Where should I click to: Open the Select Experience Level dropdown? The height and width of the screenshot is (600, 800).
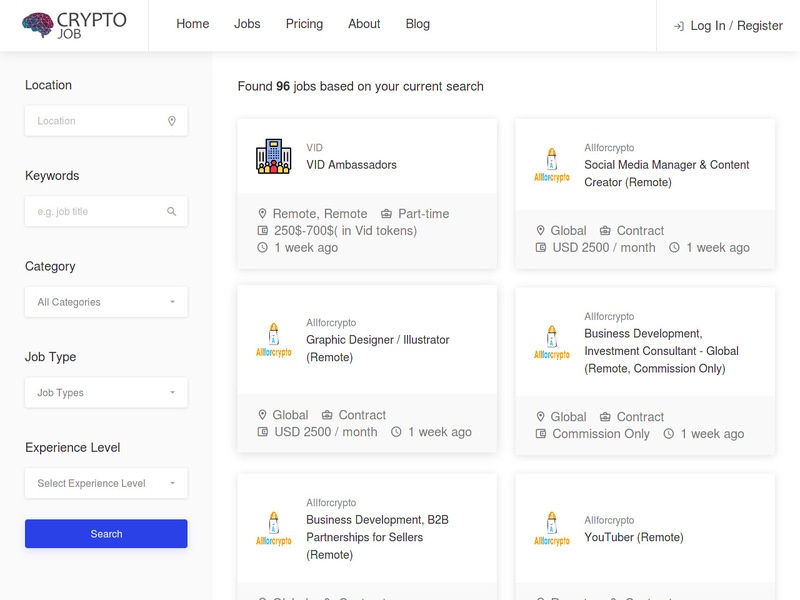coord(106,484)
